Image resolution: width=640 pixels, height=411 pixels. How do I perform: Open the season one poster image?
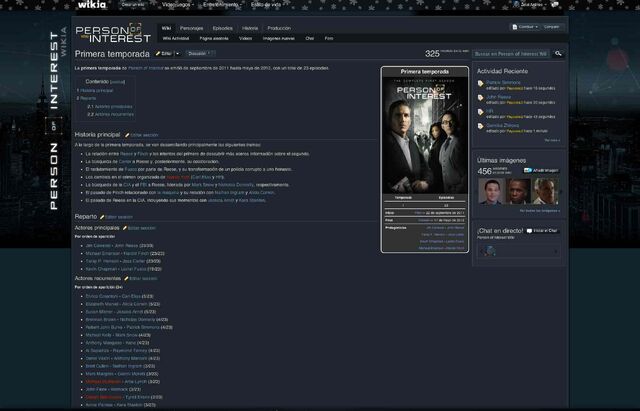tap(425, 135)
